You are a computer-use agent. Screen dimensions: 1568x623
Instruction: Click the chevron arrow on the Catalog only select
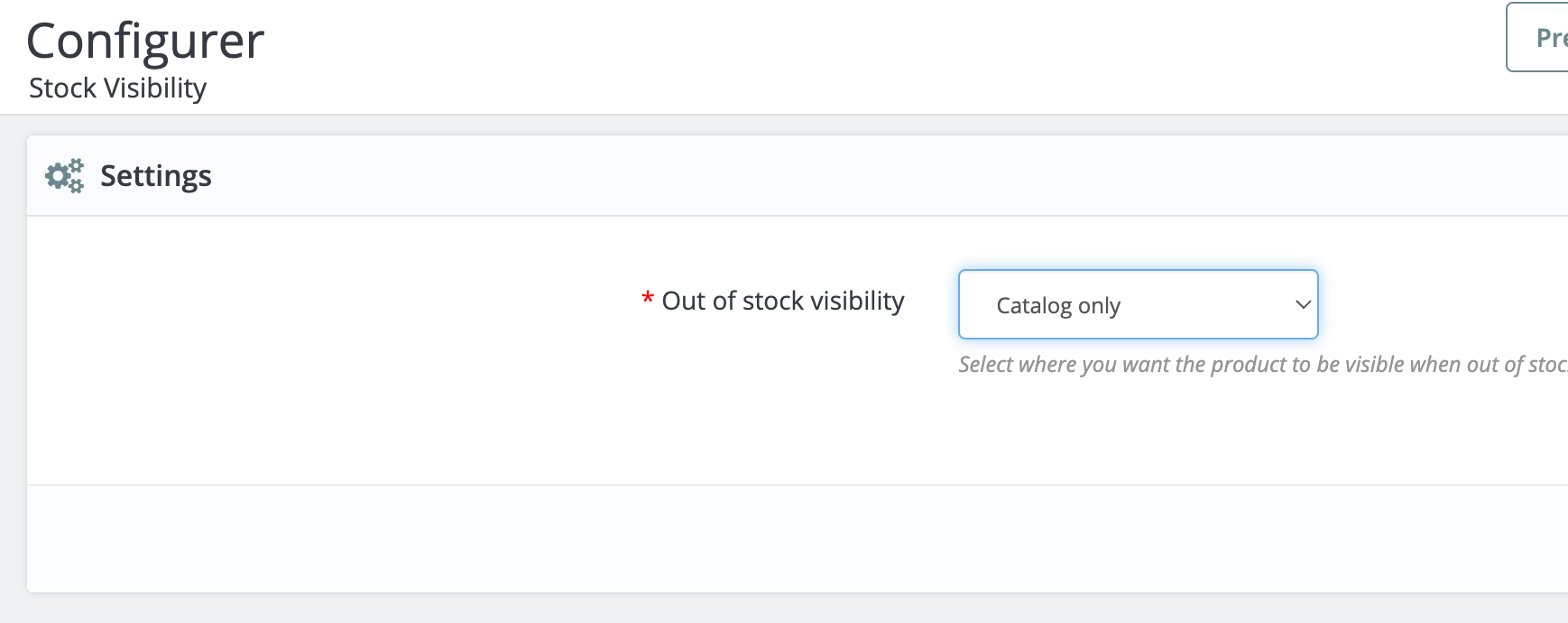(x=1302, y=305)
